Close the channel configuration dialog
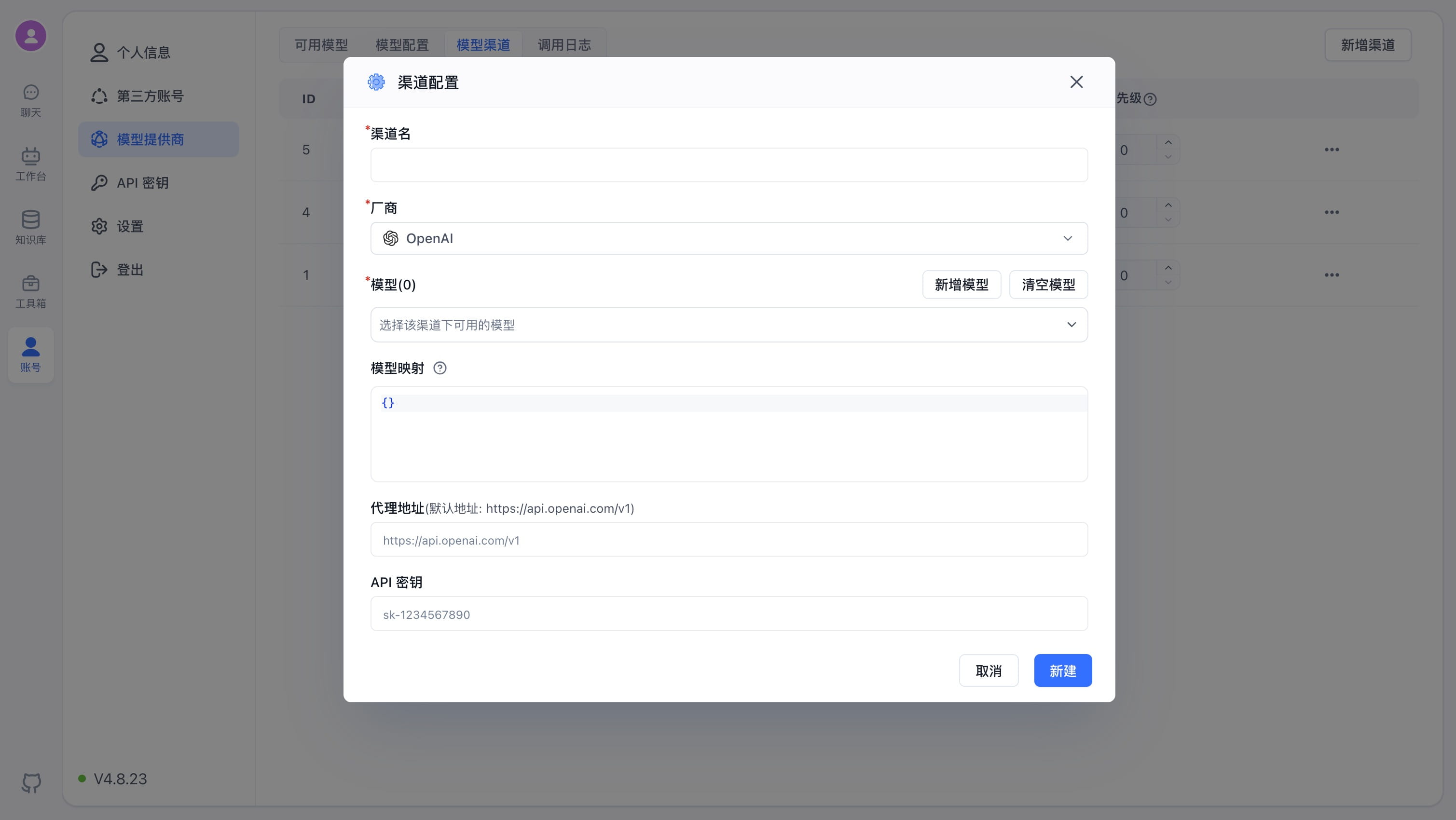The image size is (1456, 820). pyautogui.click(x=1076, y=82)
